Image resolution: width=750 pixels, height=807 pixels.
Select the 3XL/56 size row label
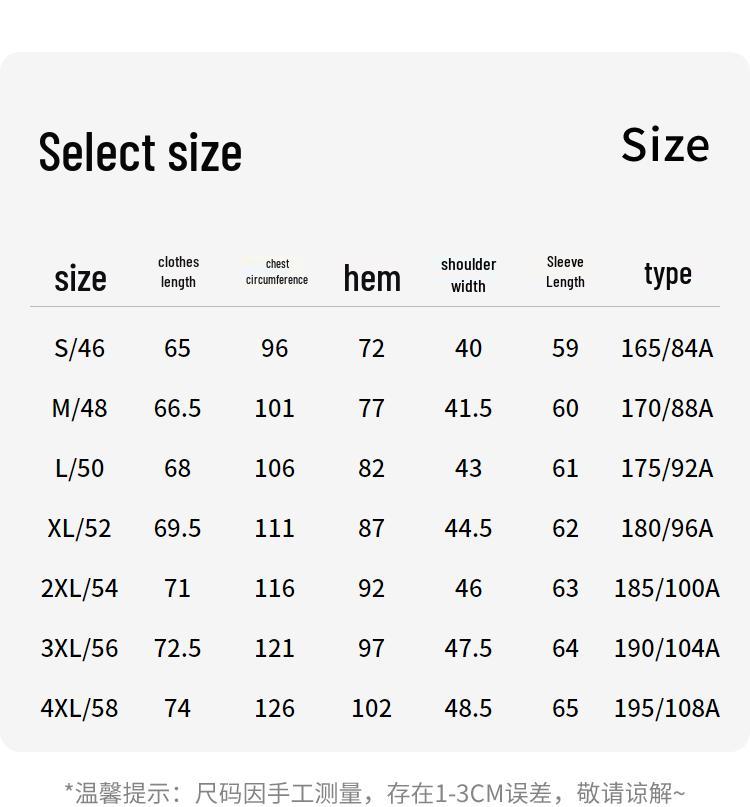click(79, 648)
